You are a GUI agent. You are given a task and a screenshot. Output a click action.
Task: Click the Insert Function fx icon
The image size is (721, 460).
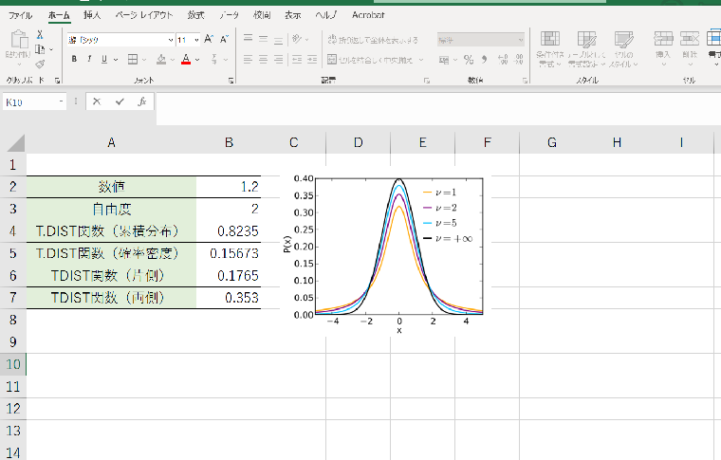click(142, 102)
